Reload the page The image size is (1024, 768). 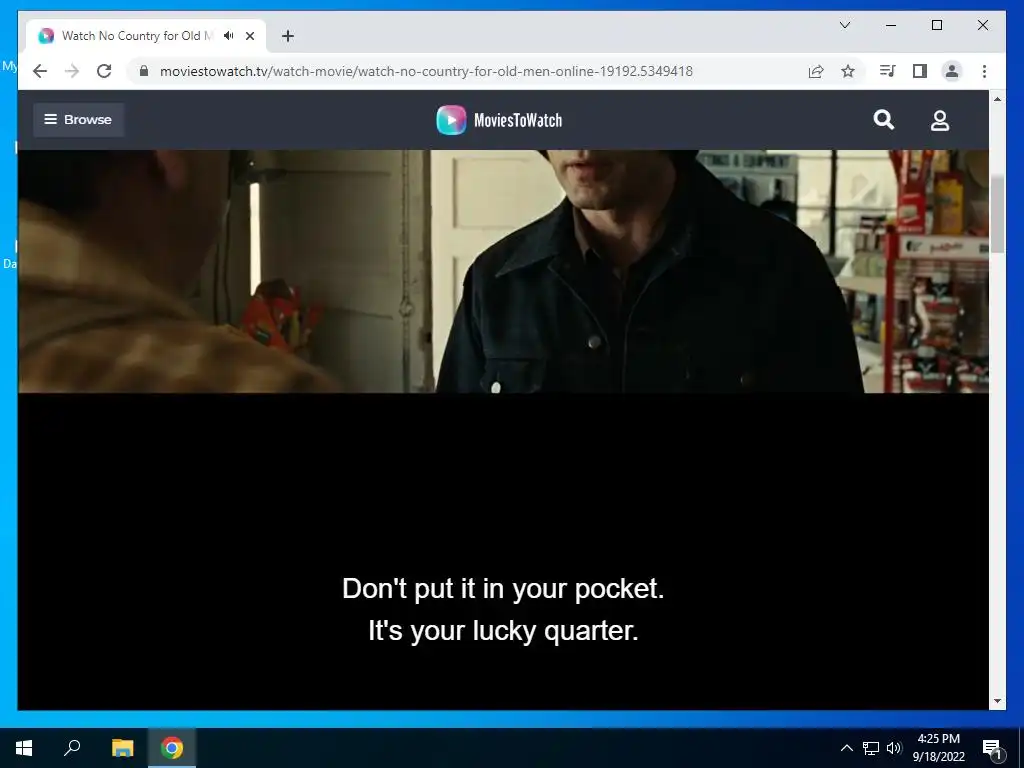coord(104,71)
